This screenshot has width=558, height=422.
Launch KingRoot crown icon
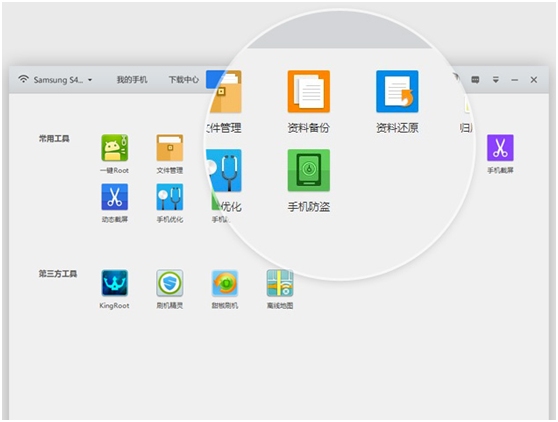click(115, 283)
